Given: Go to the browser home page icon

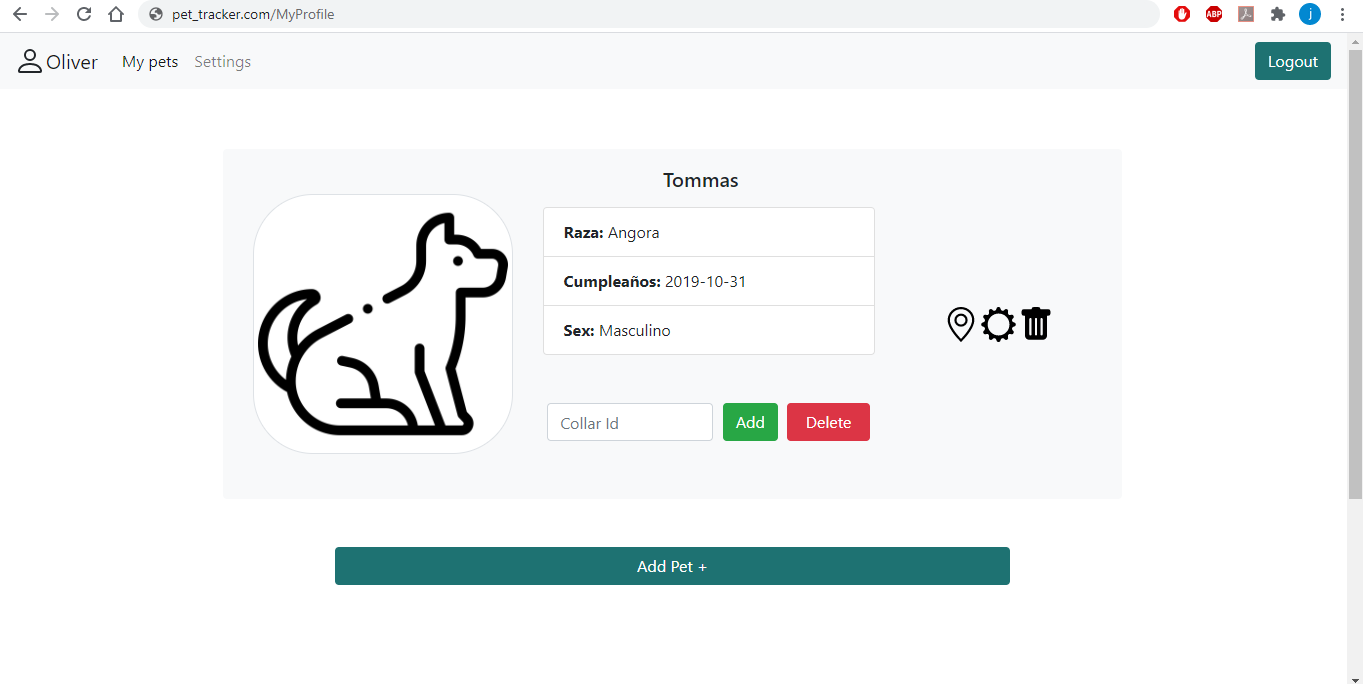Looking at the screenshot, I should (x=116, y=14).
